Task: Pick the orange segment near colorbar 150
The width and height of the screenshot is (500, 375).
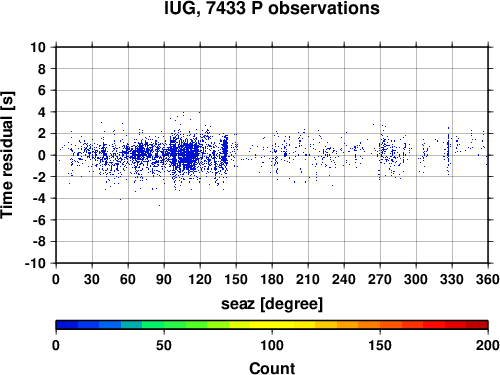Action: pos(380,325)
